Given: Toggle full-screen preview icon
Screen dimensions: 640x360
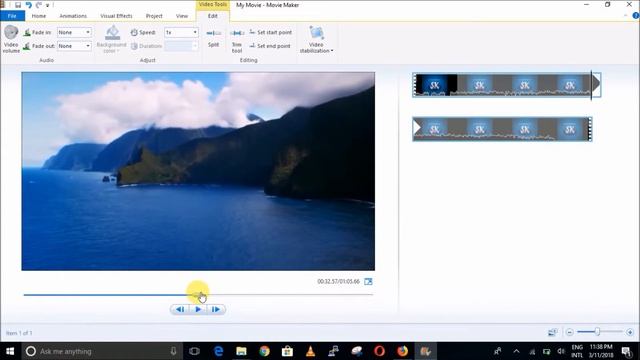Looking at the screenshot, I should [x=368, y=282].
